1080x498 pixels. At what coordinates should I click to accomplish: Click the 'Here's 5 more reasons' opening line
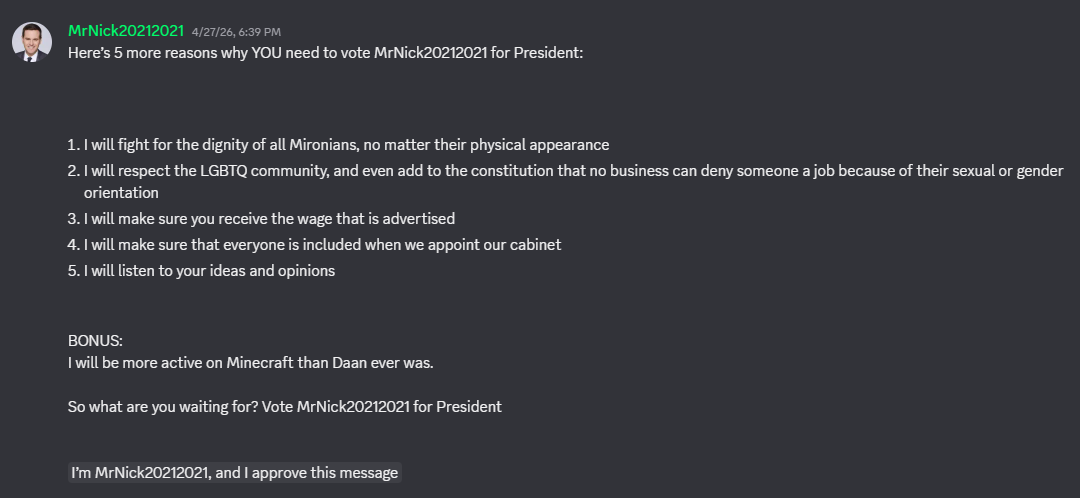pos(325,52)
